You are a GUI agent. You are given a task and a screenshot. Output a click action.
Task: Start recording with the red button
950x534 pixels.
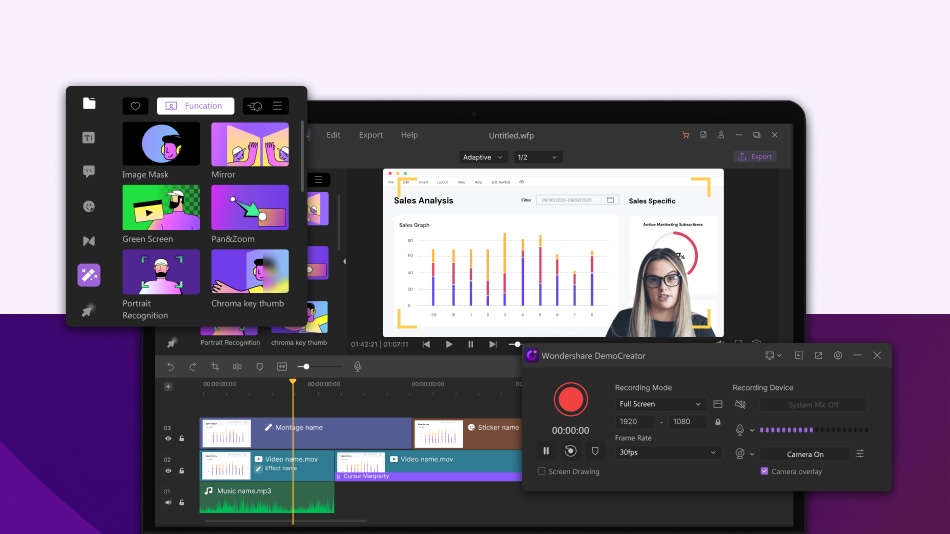(571, 399)
